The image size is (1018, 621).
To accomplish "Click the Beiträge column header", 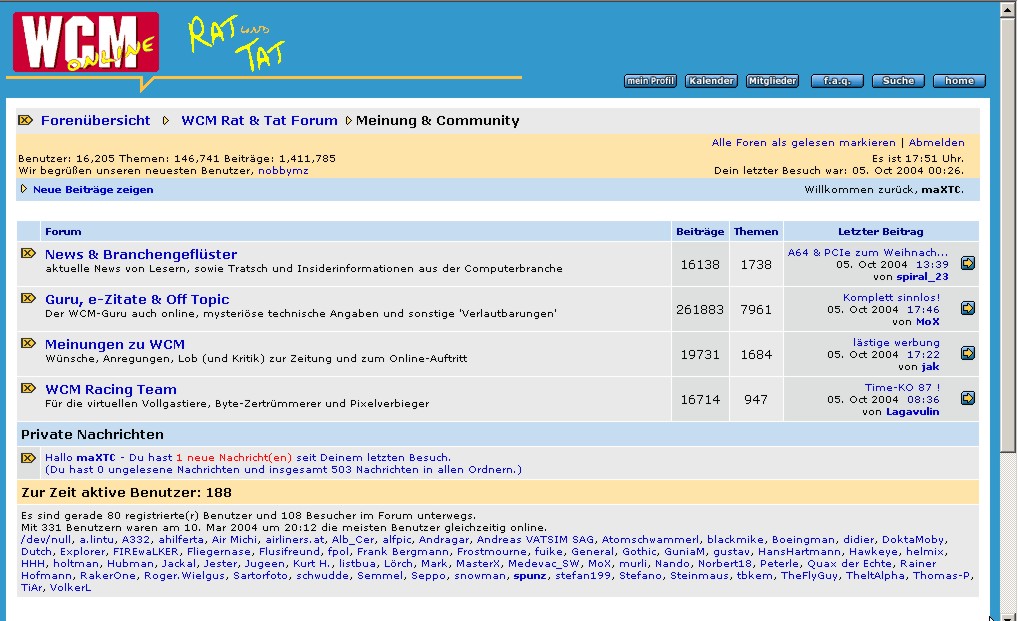I will (x=700, y=232).
